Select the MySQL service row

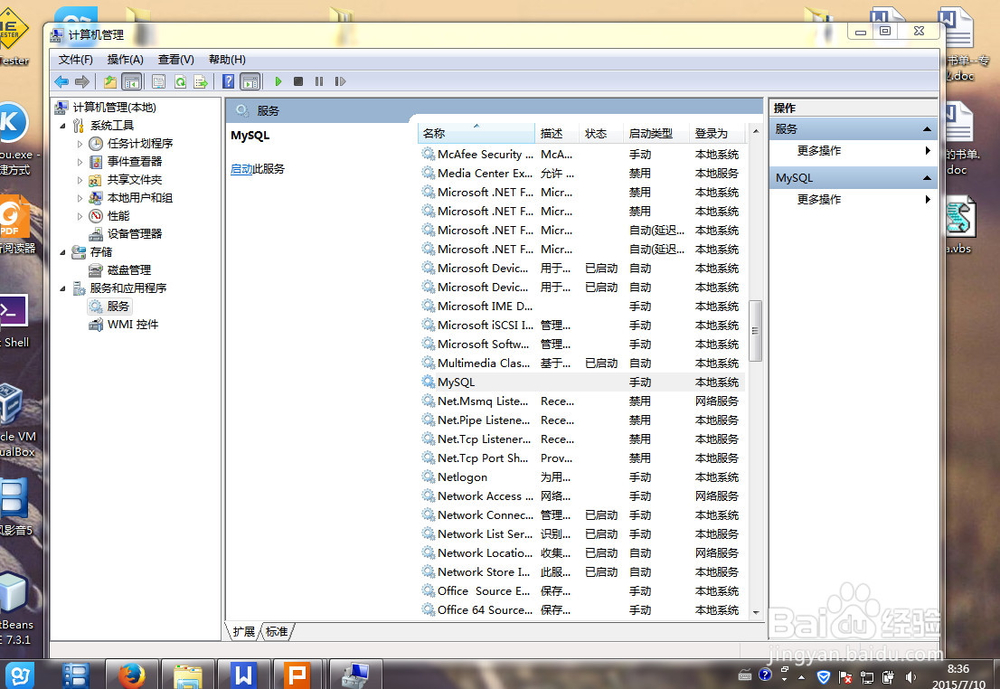[x=581, y=382]
